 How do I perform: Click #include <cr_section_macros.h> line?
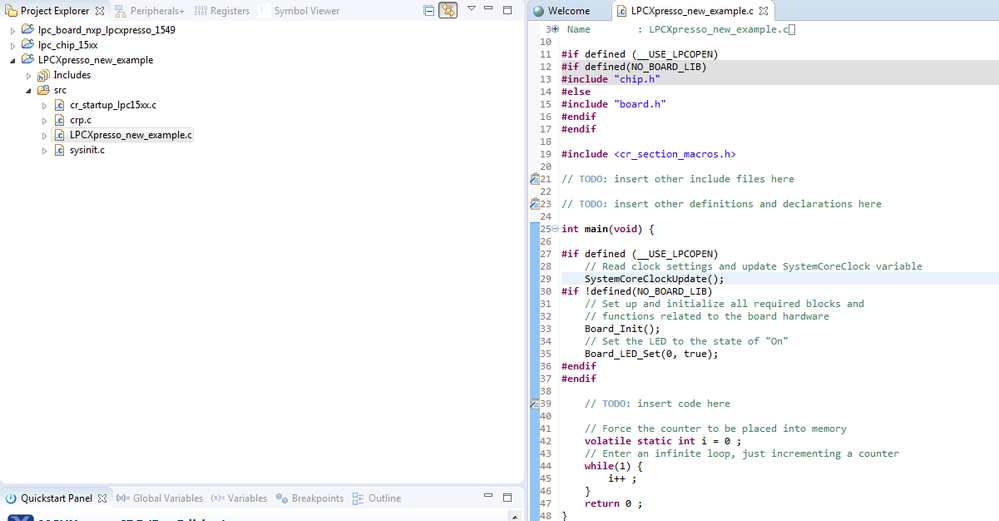(x=649, y=154)
